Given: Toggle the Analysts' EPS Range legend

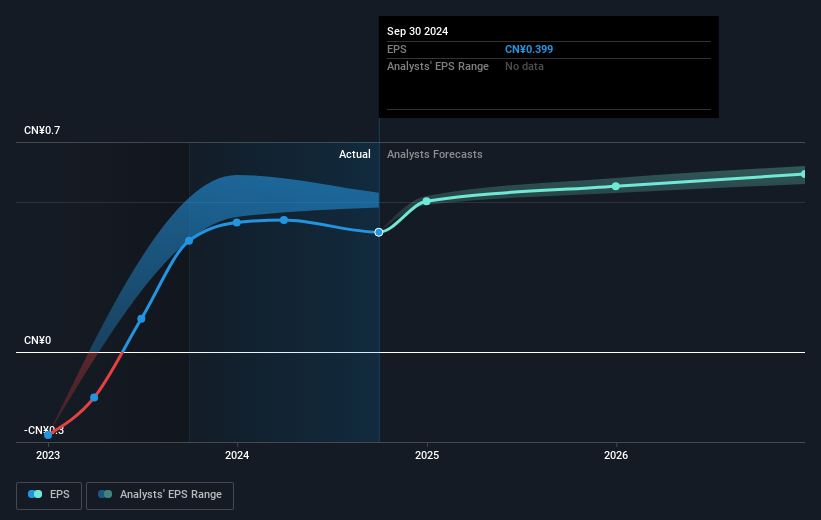Looking at the screenshot, I should coord(160,495).
